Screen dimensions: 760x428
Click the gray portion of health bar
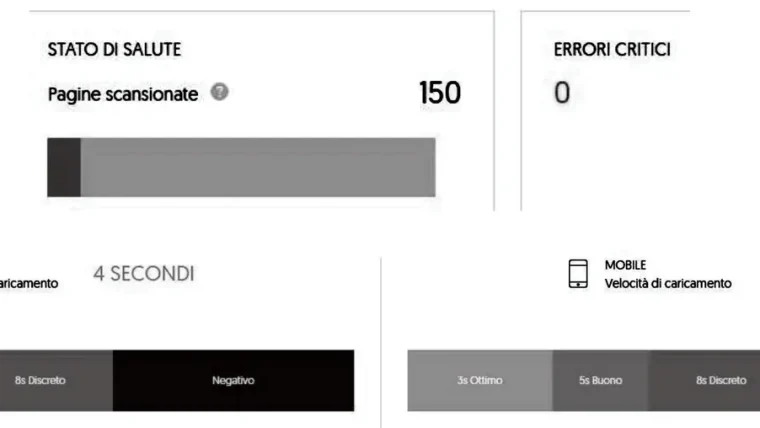[258, 167]
